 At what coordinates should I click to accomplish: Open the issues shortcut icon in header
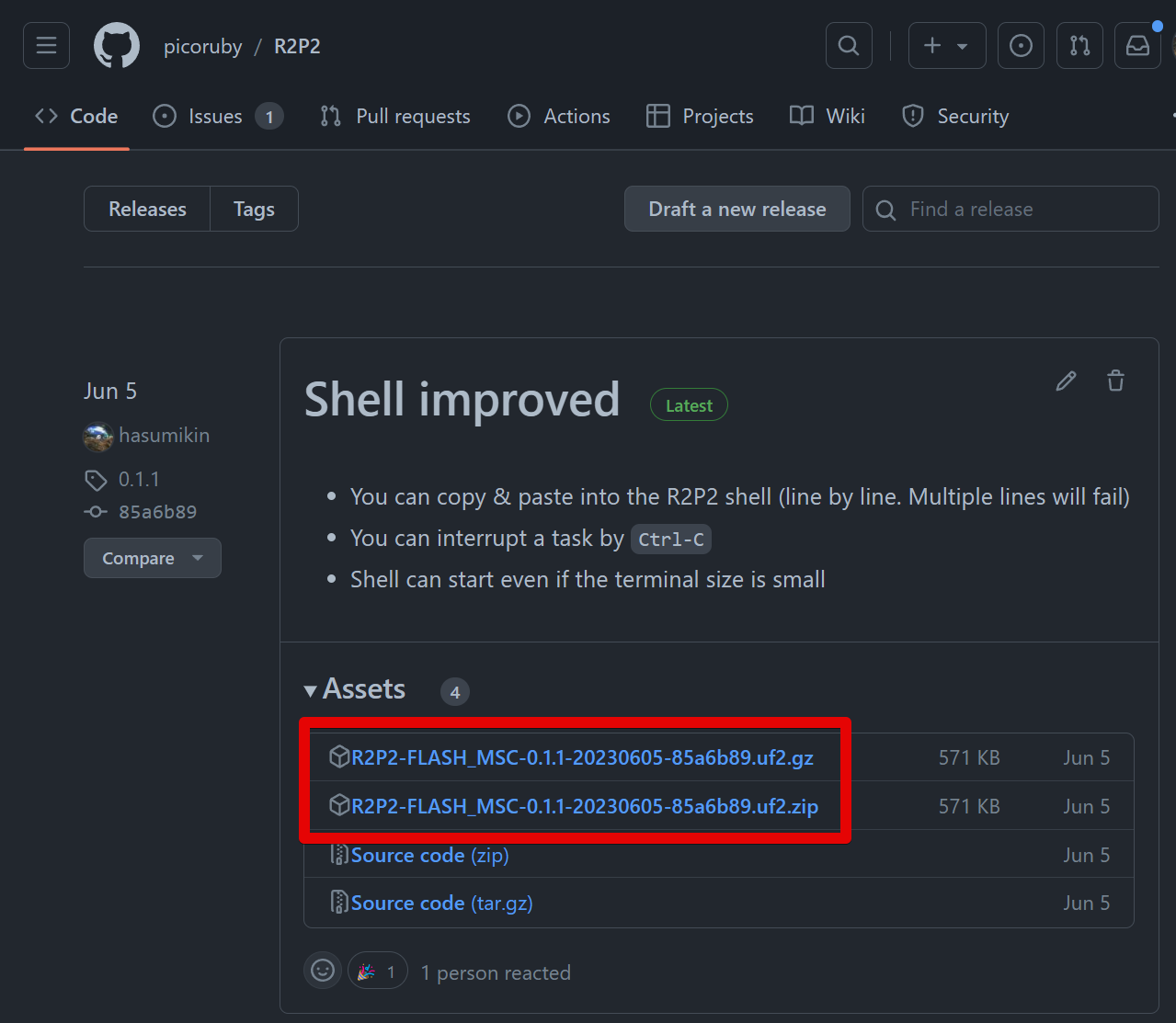(1021, 45)
